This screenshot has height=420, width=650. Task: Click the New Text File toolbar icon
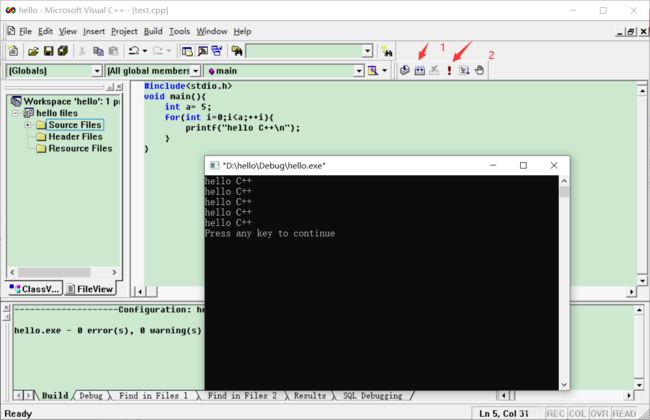pyautogui.click(x=13, y=51)
